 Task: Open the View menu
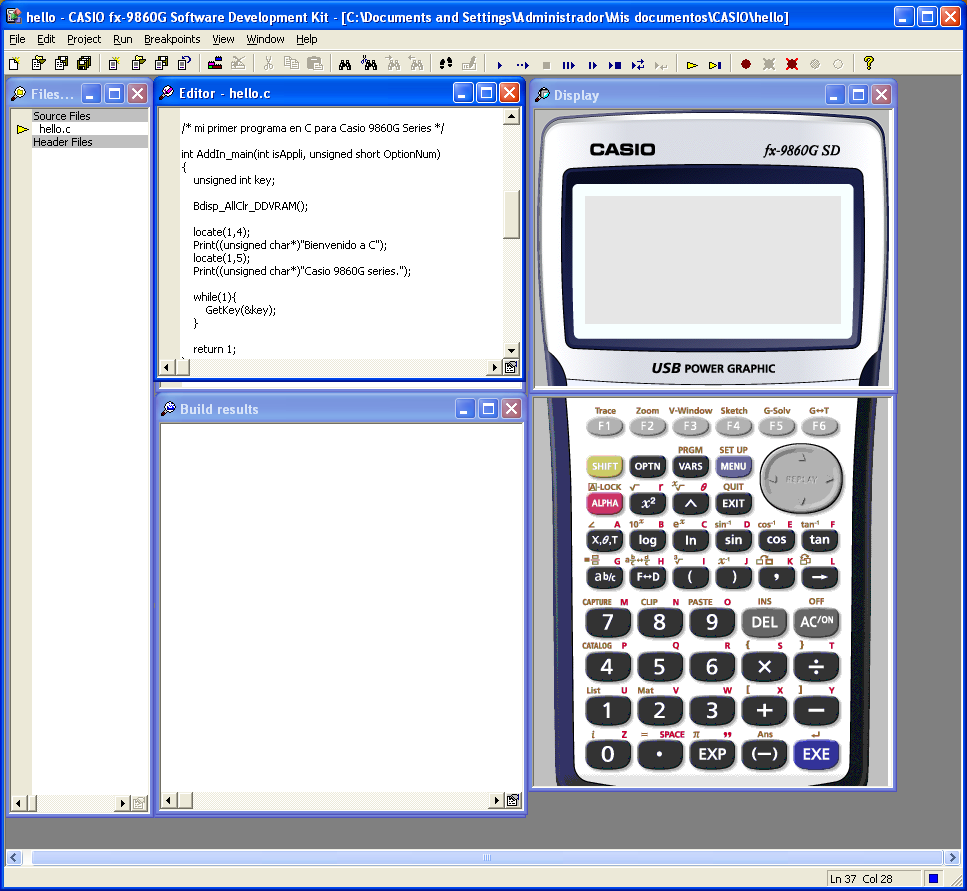(223, 39)
